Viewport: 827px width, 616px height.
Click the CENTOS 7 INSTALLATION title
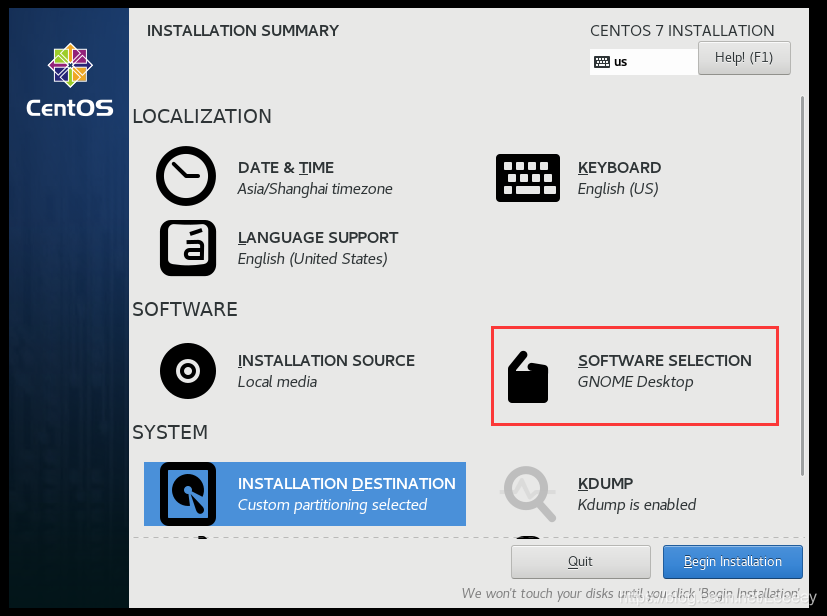pos(682,31)
